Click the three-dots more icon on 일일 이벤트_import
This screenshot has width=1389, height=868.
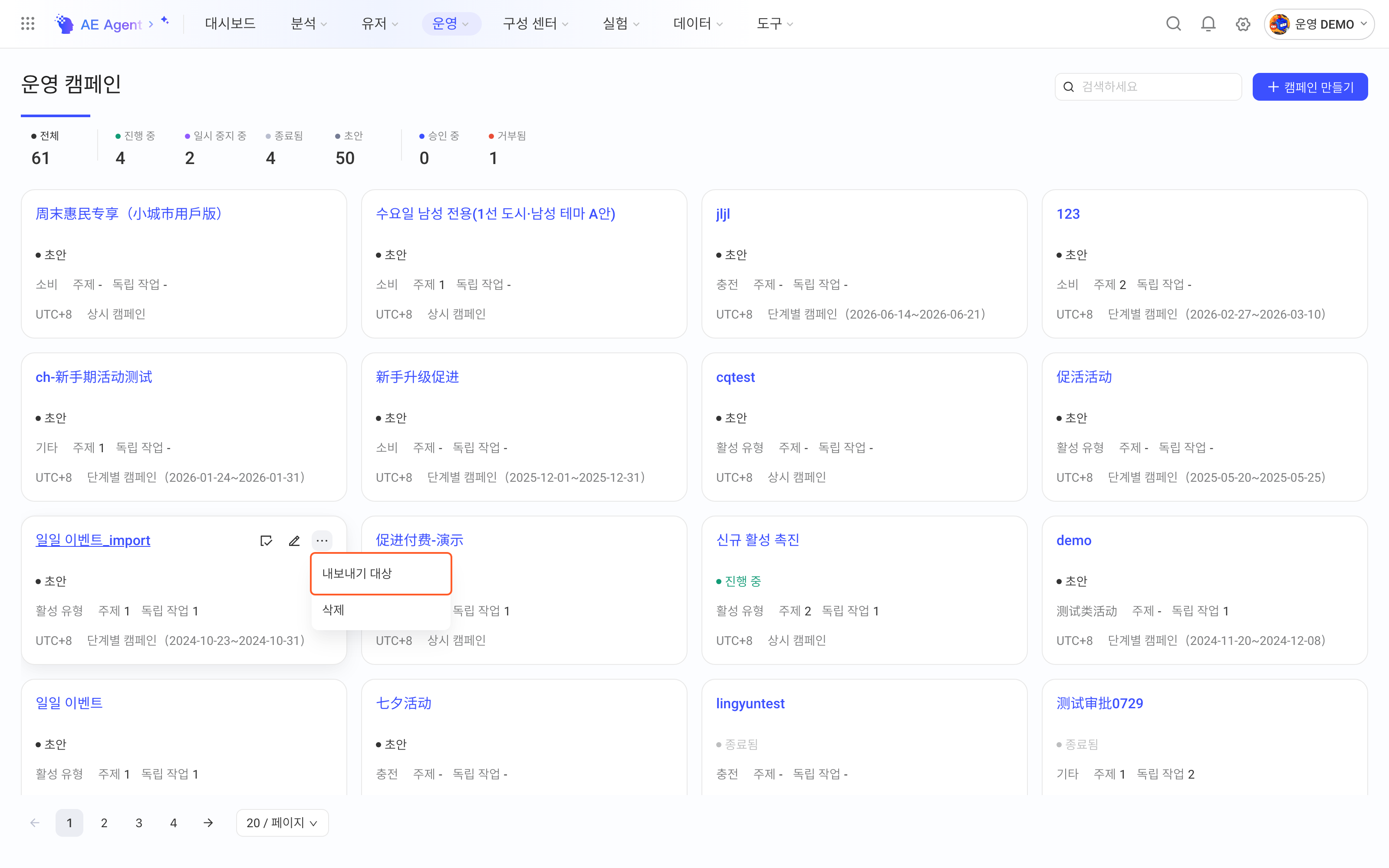coord(322,540)
